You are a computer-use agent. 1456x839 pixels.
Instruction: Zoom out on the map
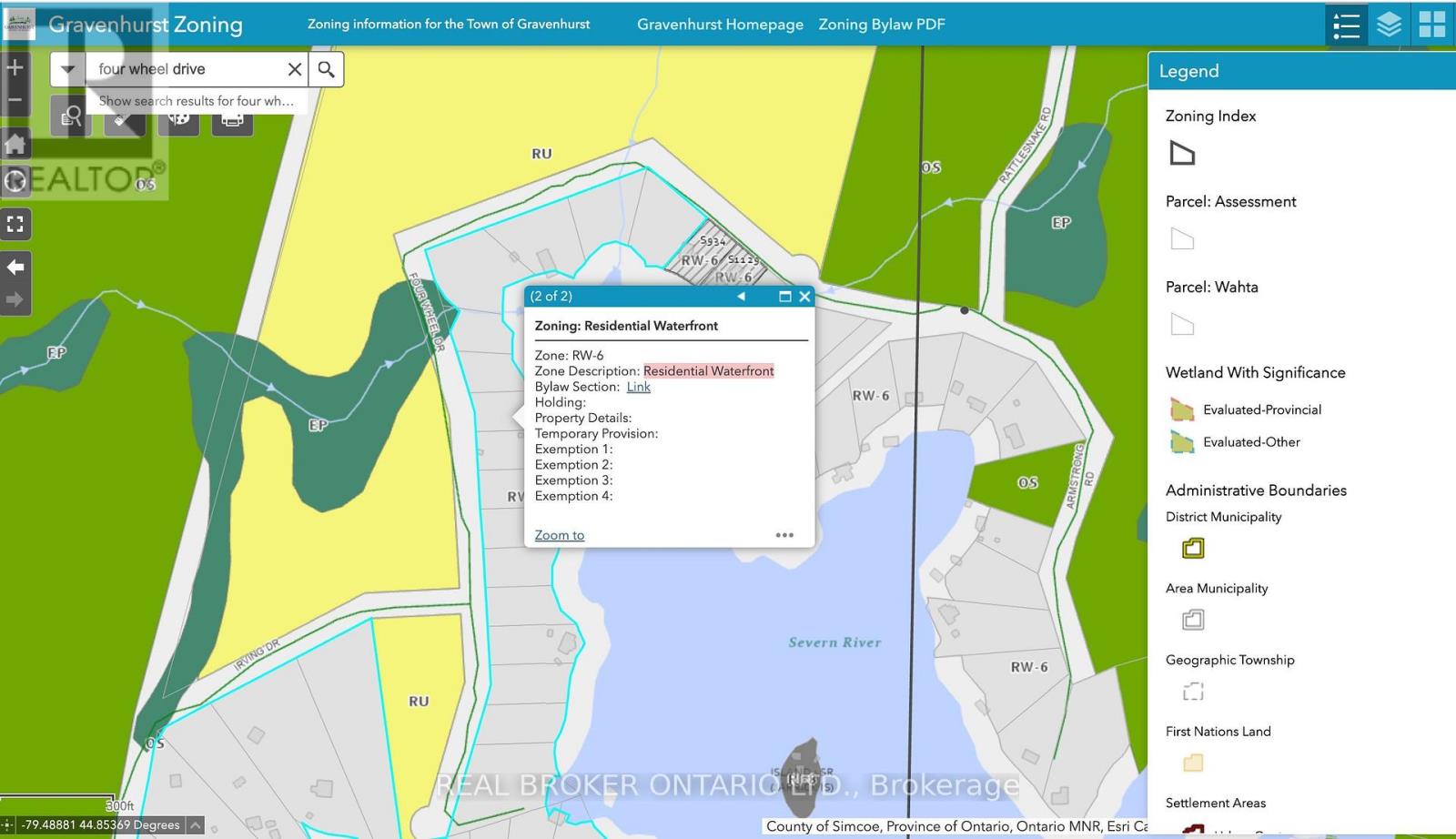[x=15, y=100]
